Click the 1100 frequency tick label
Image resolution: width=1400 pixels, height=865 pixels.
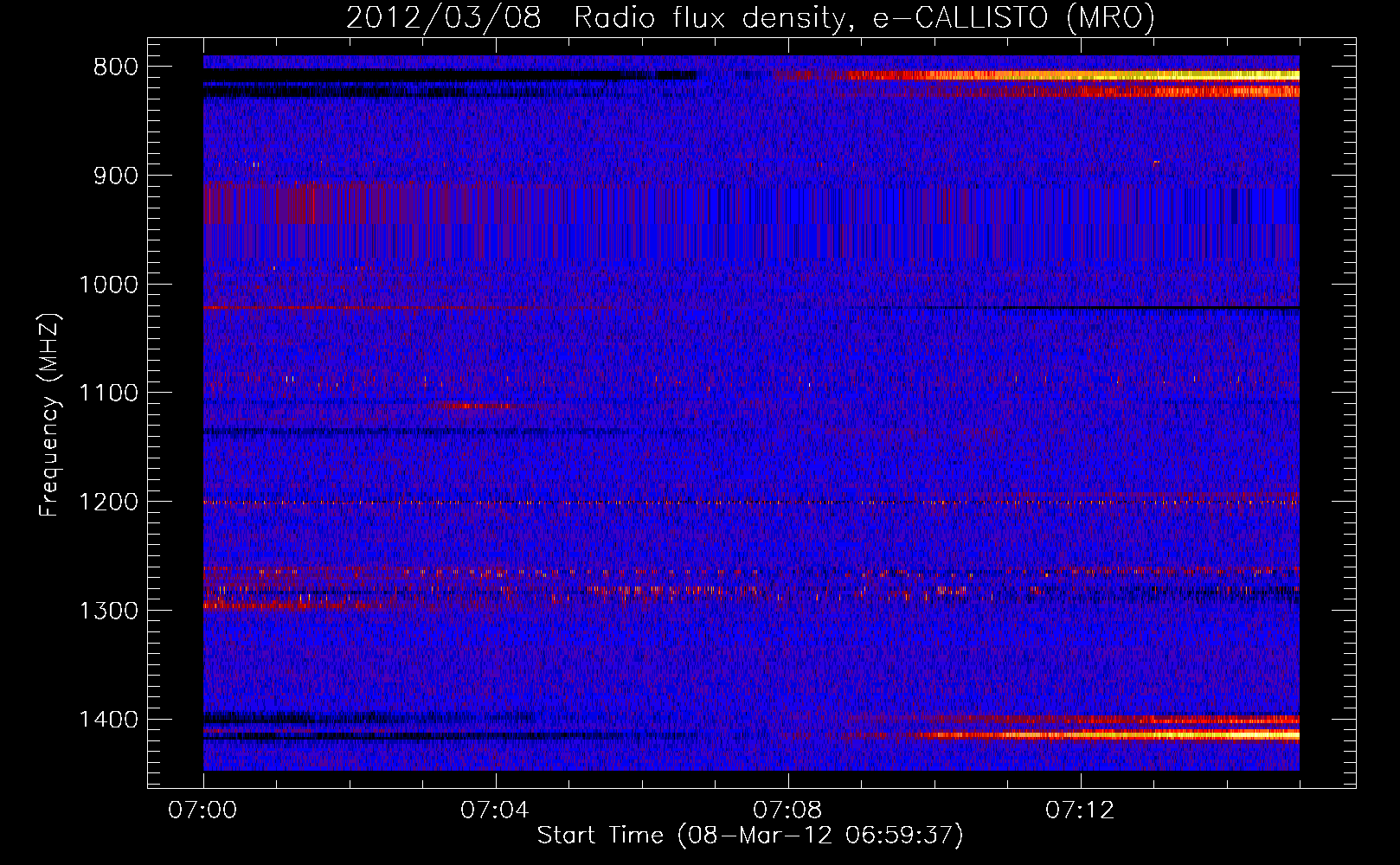pyautogui.click(x=109, y=393)
